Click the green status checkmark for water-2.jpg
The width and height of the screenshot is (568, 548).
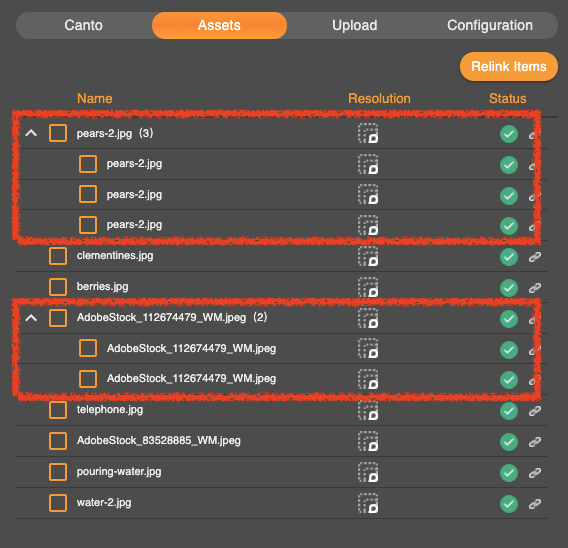pos(509,503)
